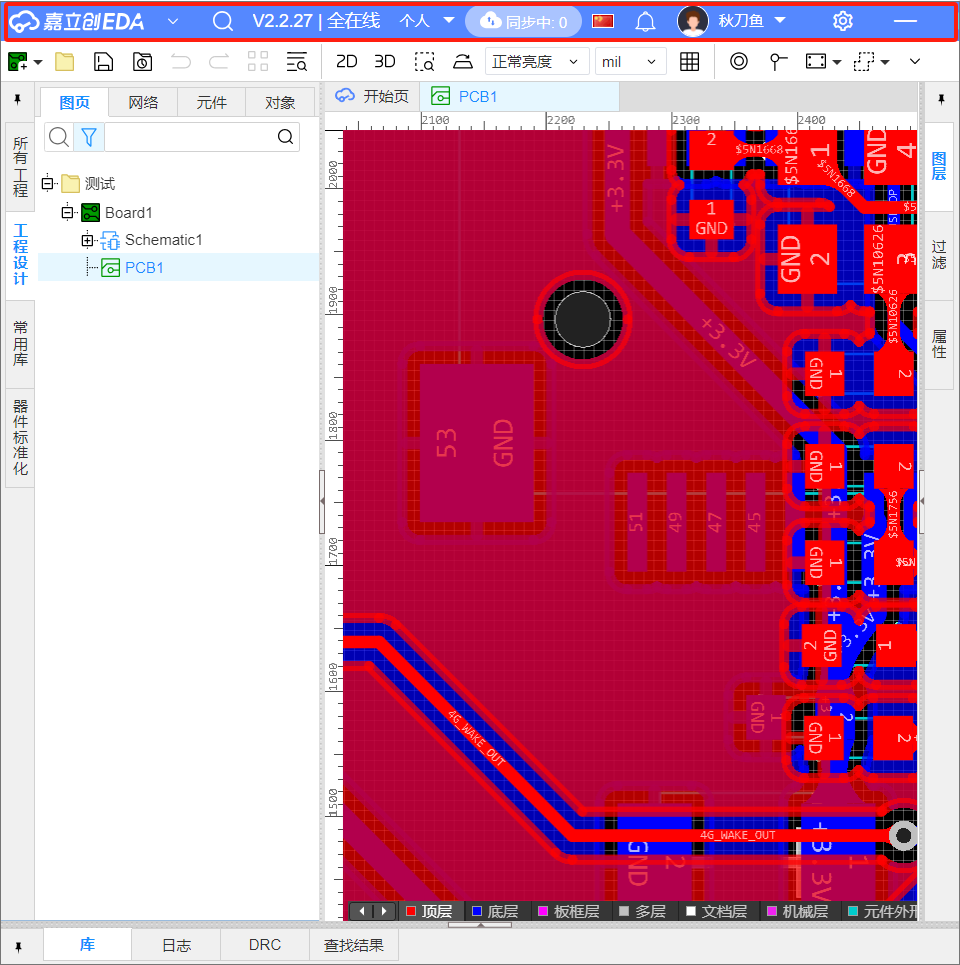This screenshot has width=960, height=965.
Task: Click the save file icon
Action: point(103,62)
